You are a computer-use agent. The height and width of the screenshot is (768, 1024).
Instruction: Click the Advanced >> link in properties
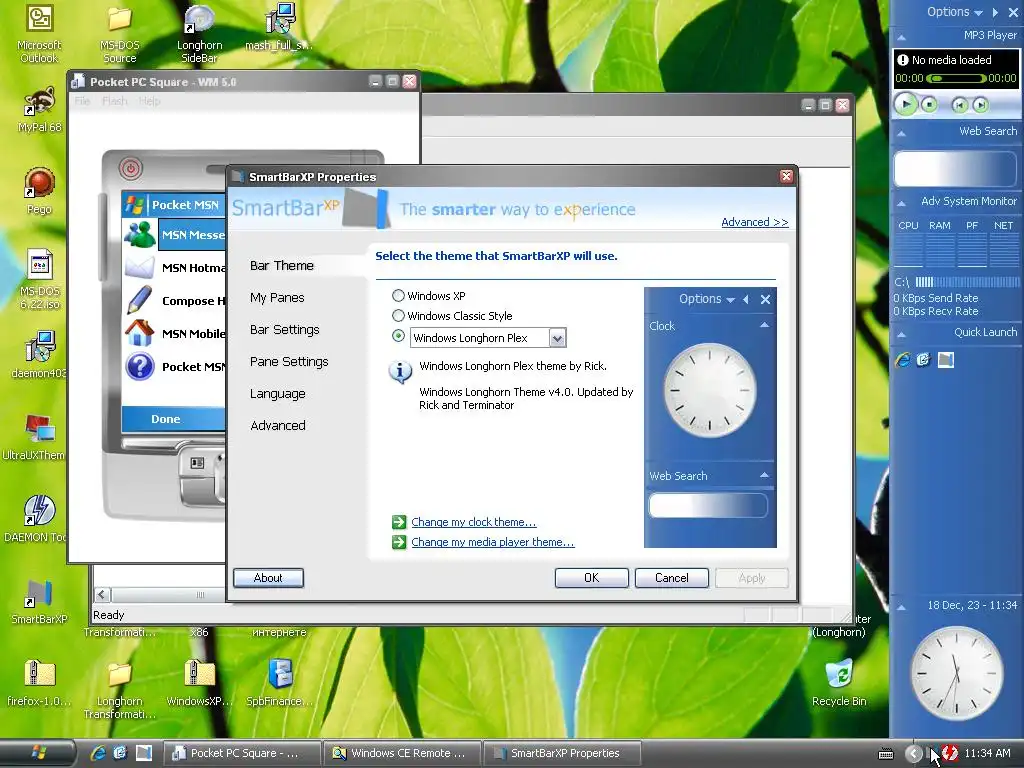(754, 222)
